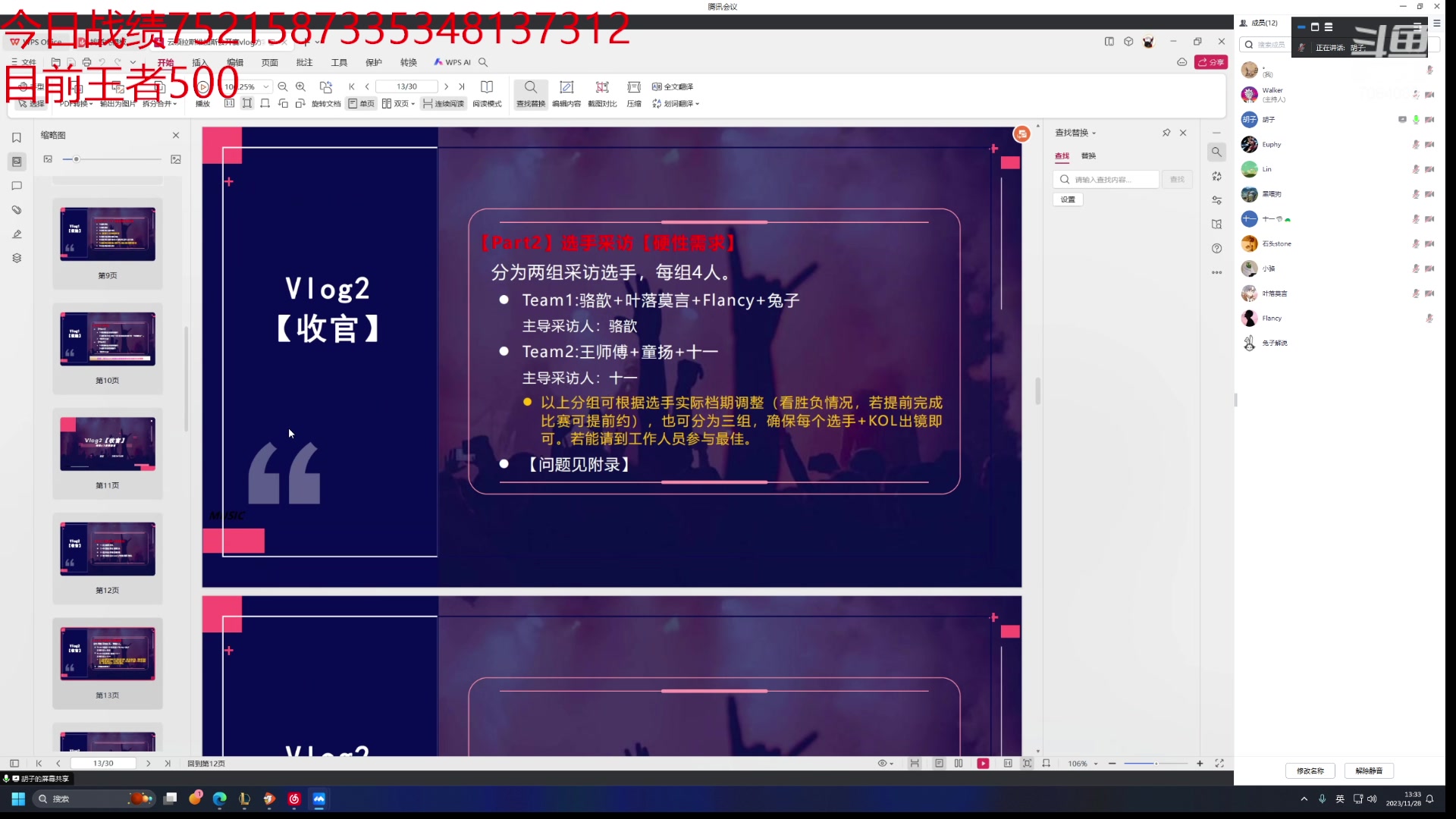
Task: Click the member search box (搜索成员)
Action: 1266,45
